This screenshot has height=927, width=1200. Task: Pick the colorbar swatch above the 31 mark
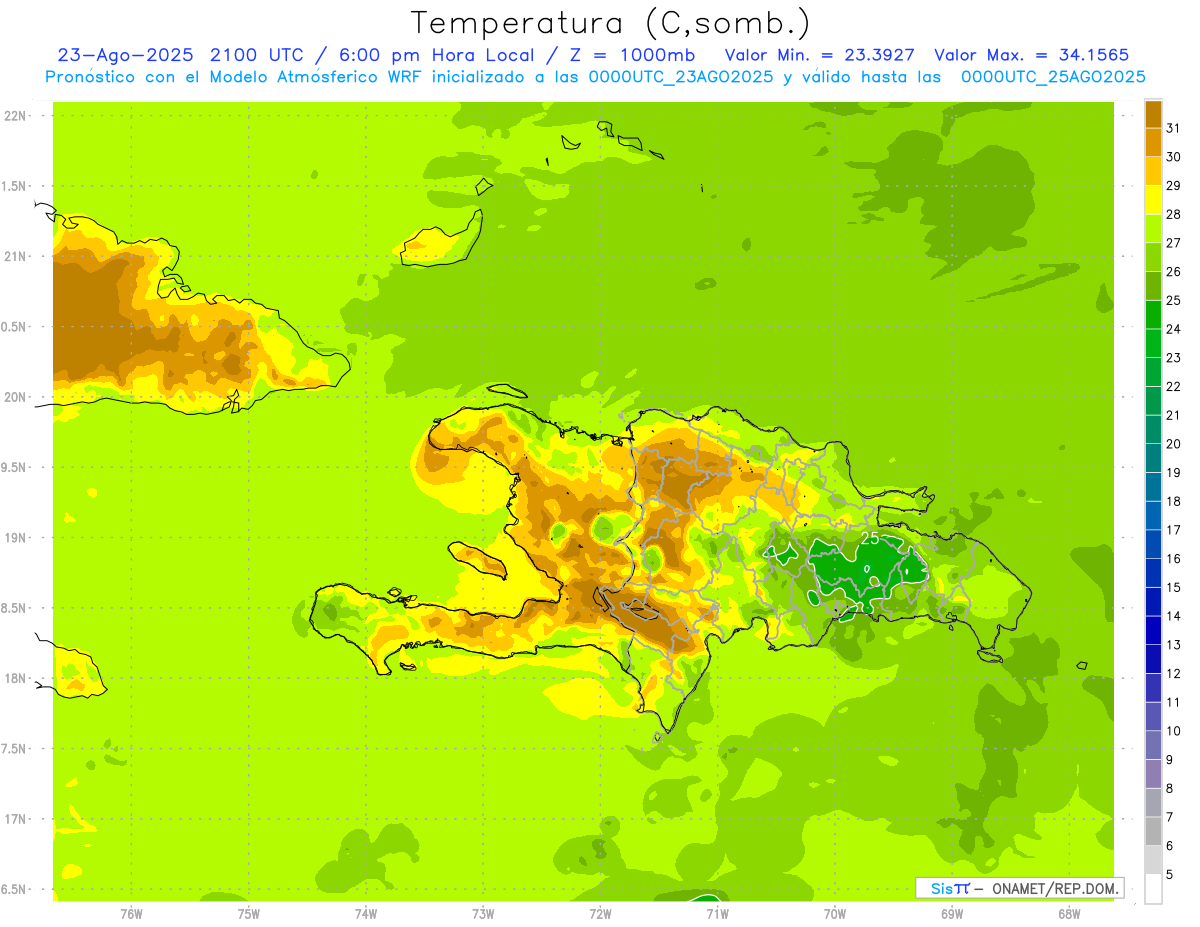tap(1153, 114)
